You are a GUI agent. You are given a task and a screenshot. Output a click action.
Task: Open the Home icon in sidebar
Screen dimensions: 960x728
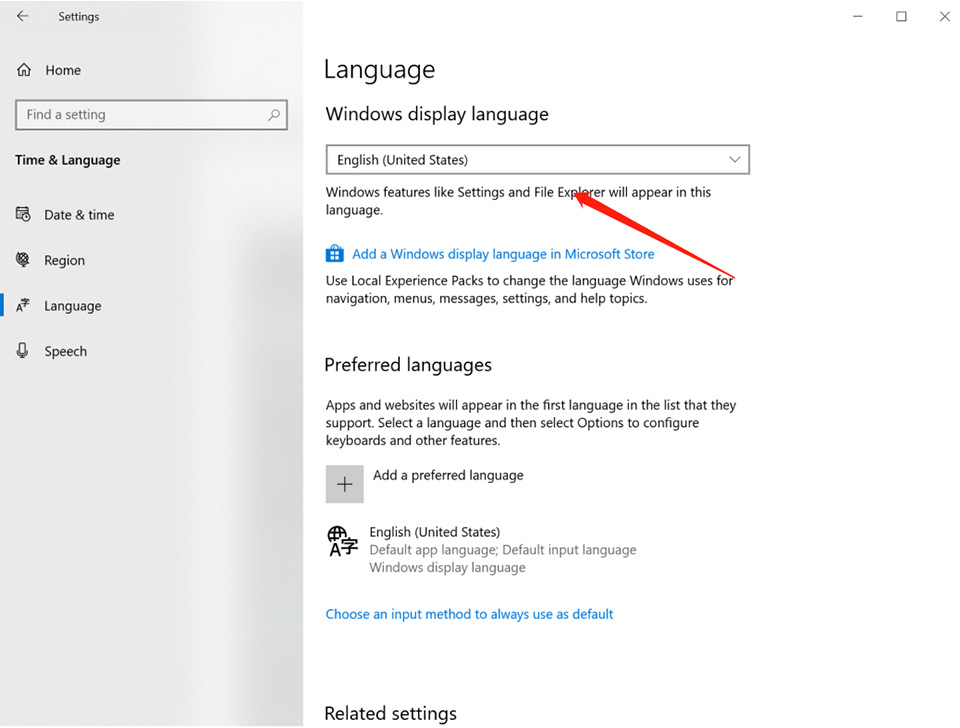(24, 70)
